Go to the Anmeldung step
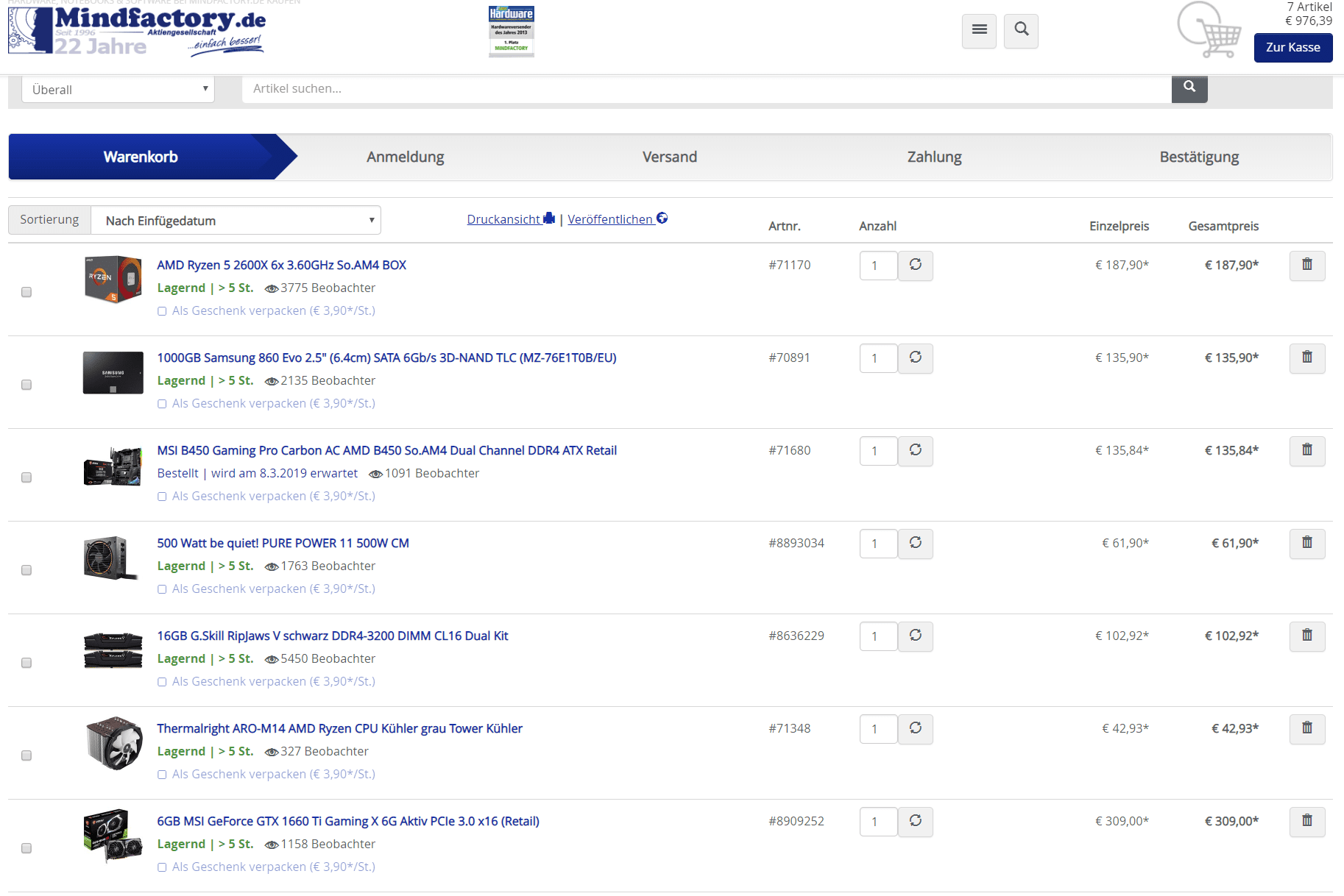Viewport: 1344px width, 896px height. [406, 157]
